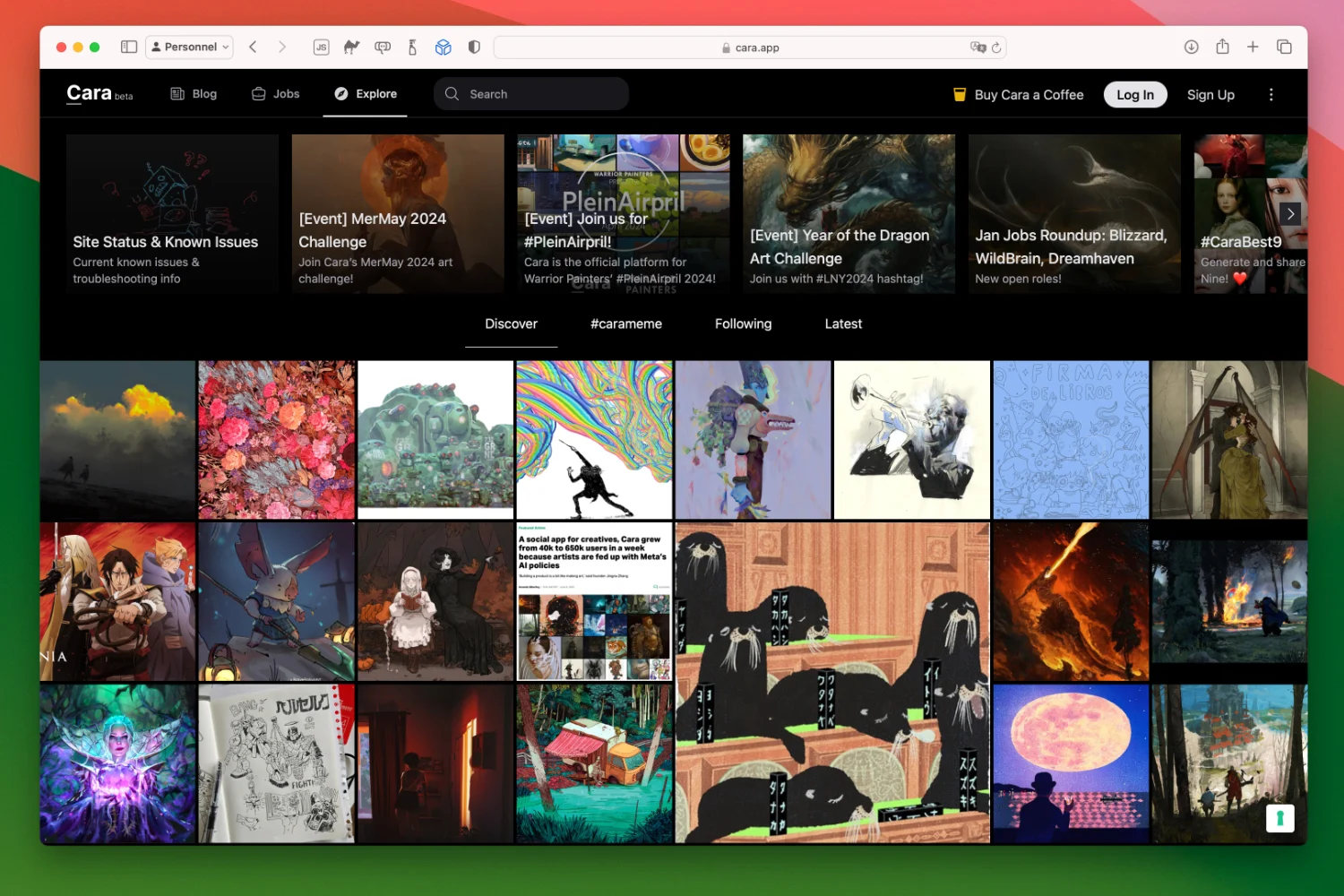Open a new tab with plus icon
The height and width of the screenshot is (896, 1344).
tap(1253, 47)
